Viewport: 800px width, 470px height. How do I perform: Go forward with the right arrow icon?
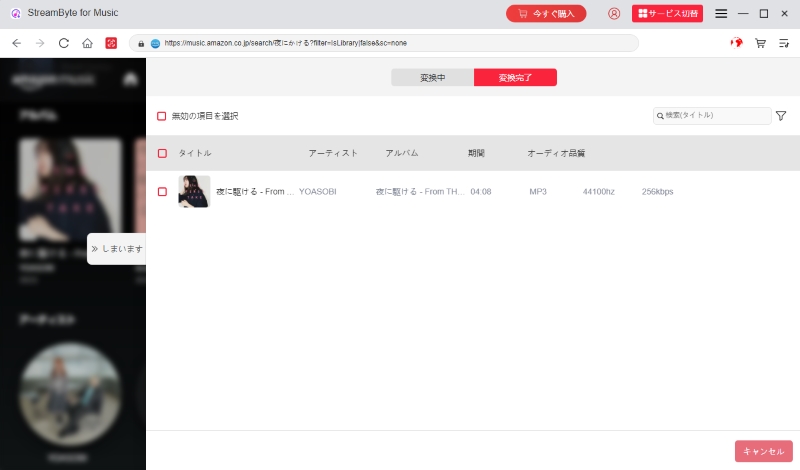[x=40, y=43]
